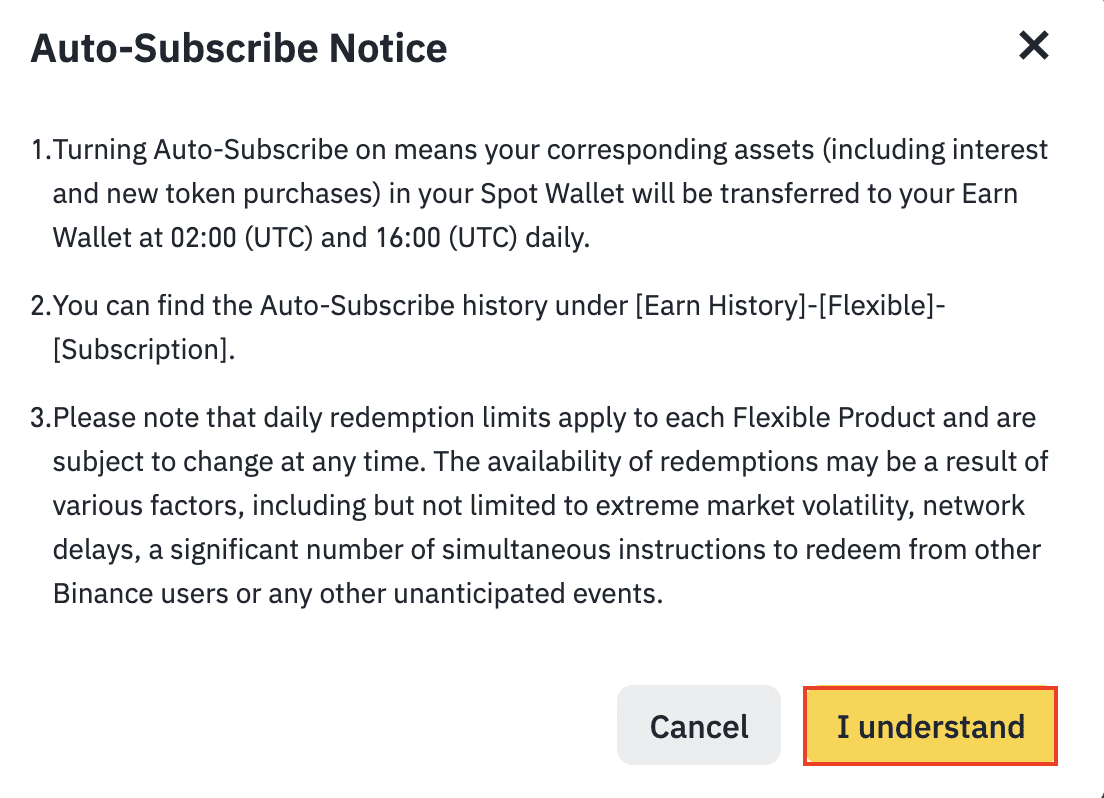Click the Auto-Subscribe Notice title
1104x798 pixels.
[239, 48]
